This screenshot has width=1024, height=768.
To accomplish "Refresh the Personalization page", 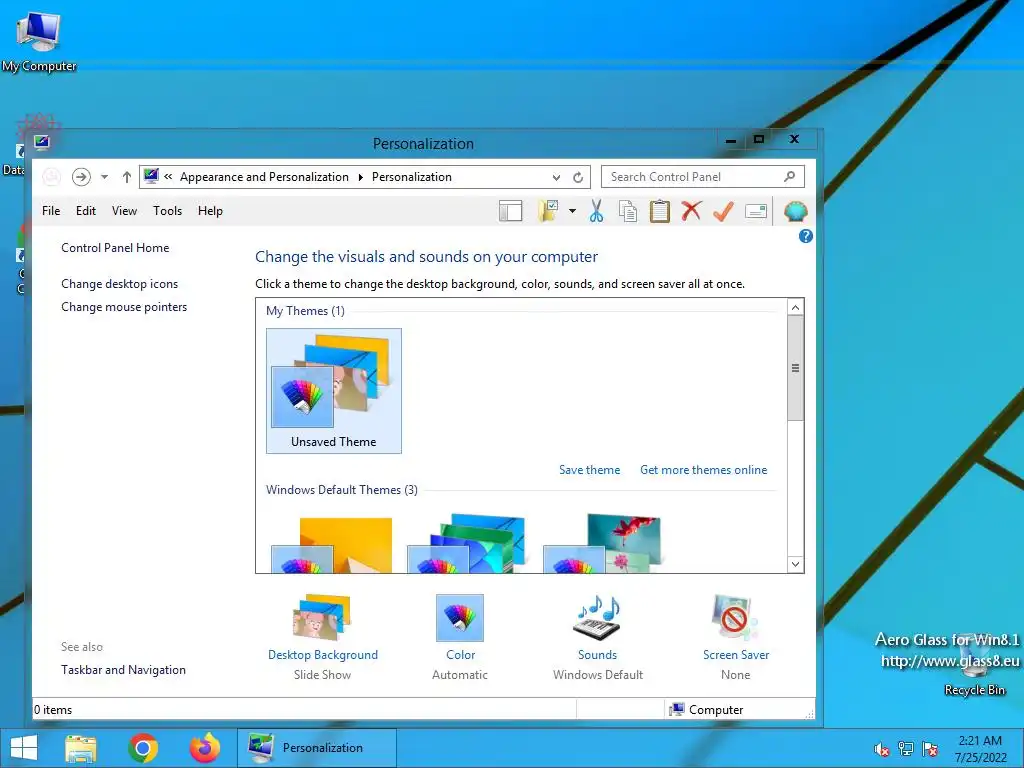I will coord(578,177).
